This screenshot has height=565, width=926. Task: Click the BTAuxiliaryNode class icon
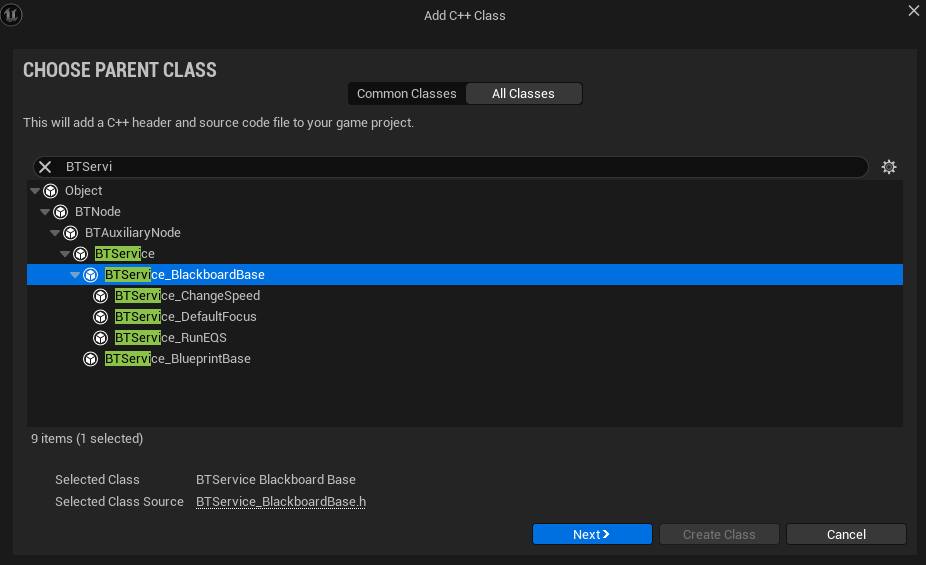pyautogui.click(x=71, y=233)
